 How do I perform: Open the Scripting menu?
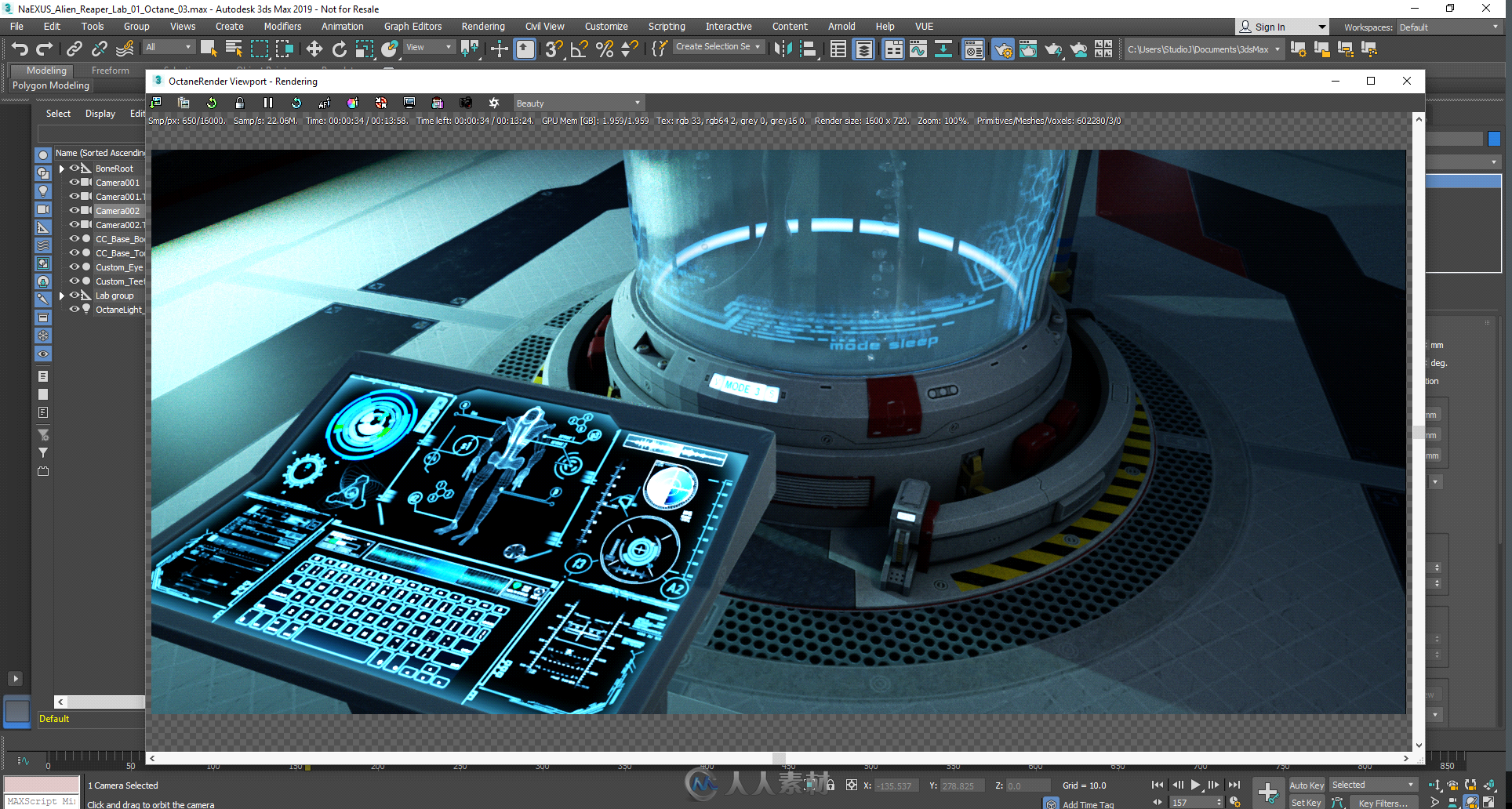point(667,27)
